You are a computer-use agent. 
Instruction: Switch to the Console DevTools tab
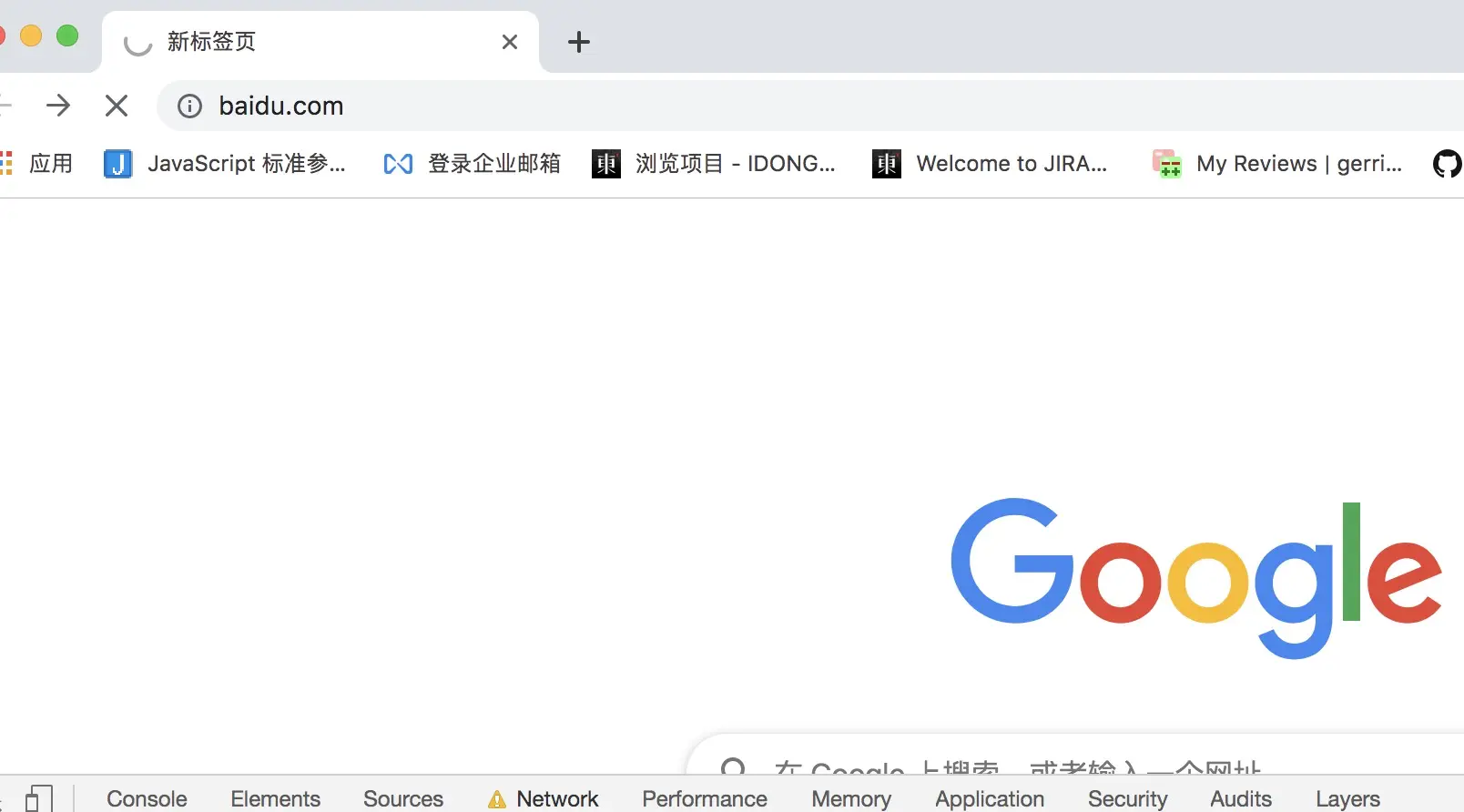click(147, 798)
